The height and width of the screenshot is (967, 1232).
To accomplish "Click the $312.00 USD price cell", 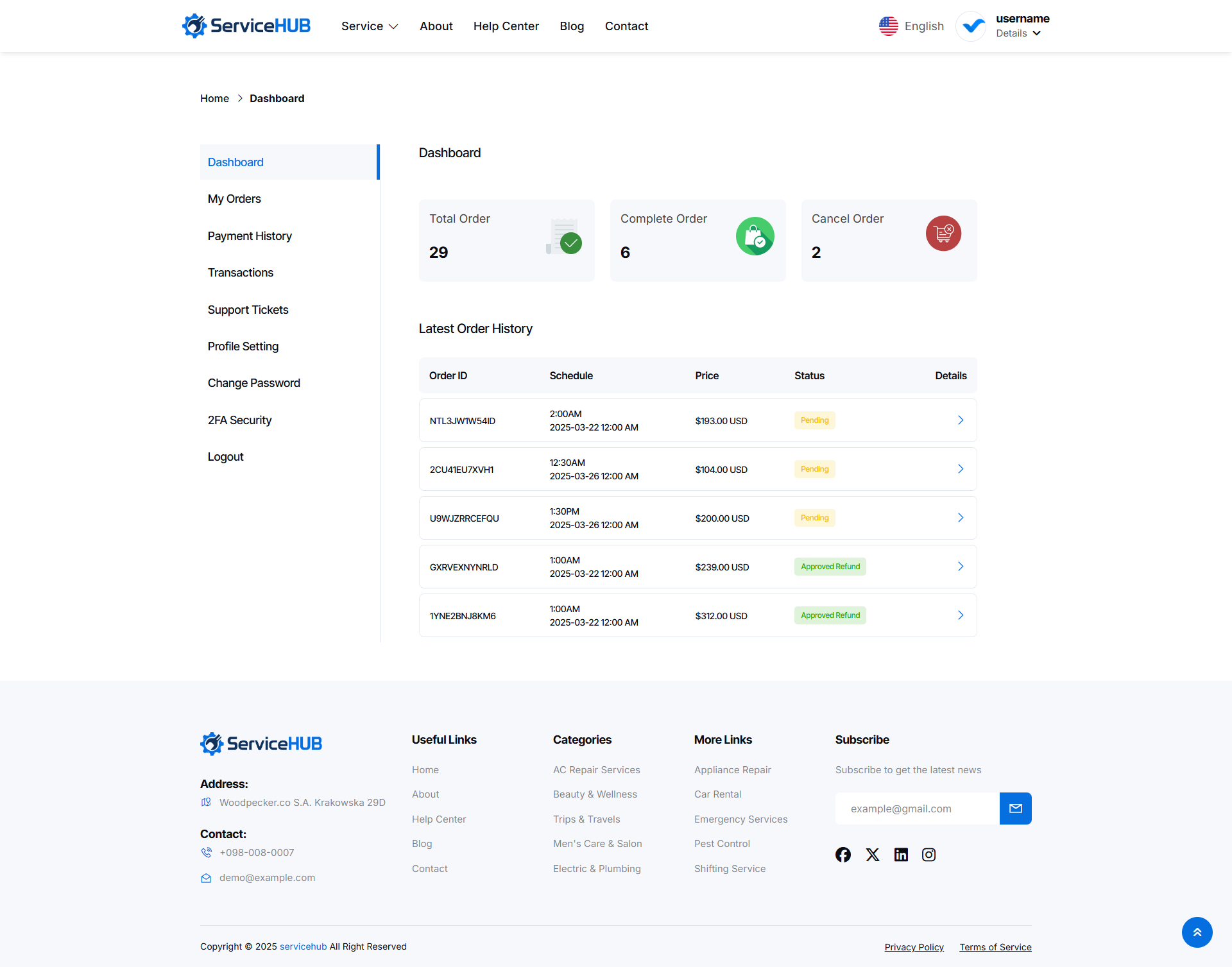I will [x=721, y=616].
